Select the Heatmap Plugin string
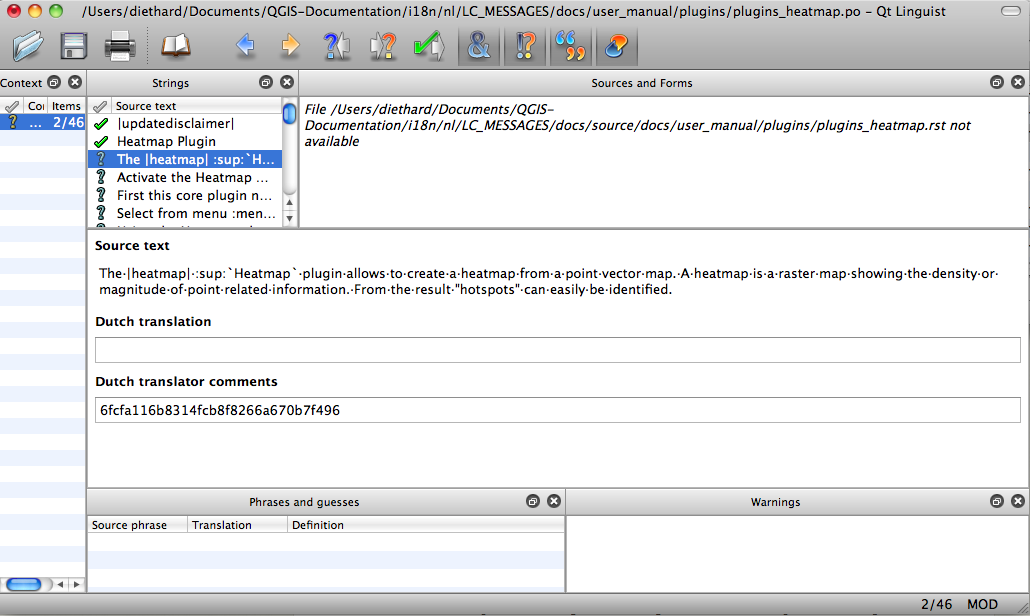The height and width of the screenshot is (616, 1030). pyautogui.click(x=168, y=141)
